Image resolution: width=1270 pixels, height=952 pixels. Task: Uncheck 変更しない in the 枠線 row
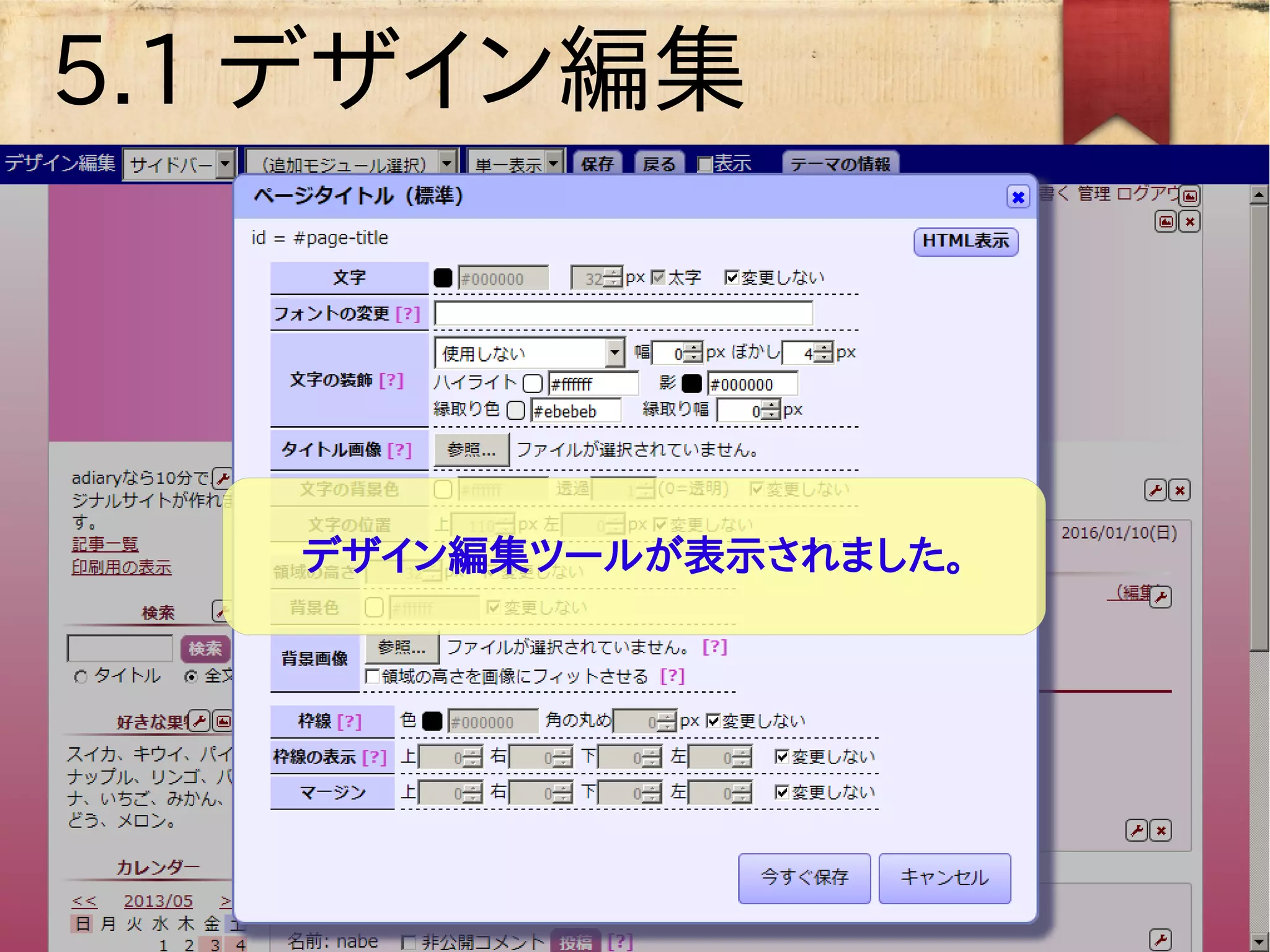point(713,721)
